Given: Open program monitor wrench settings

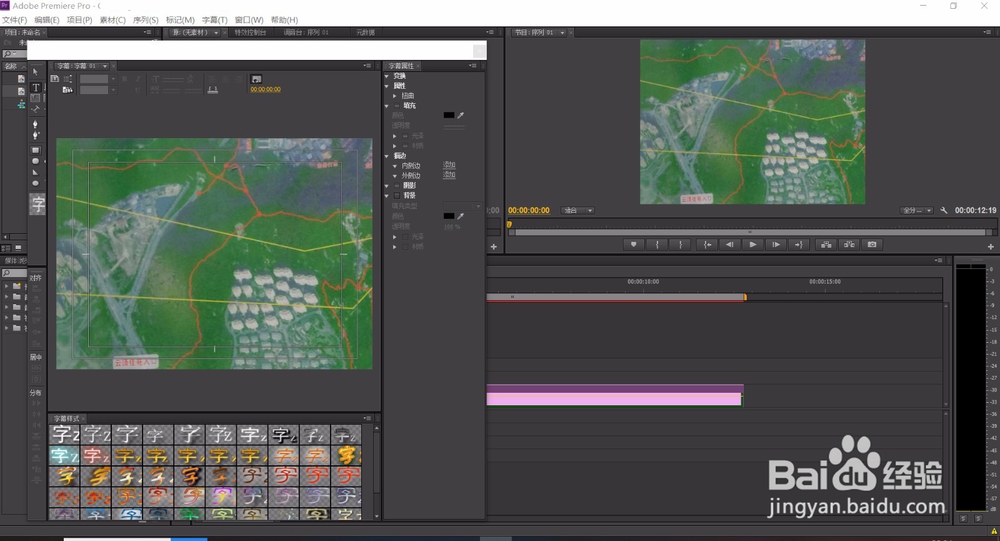Looking at the screenshot, I should coord(944,211).
